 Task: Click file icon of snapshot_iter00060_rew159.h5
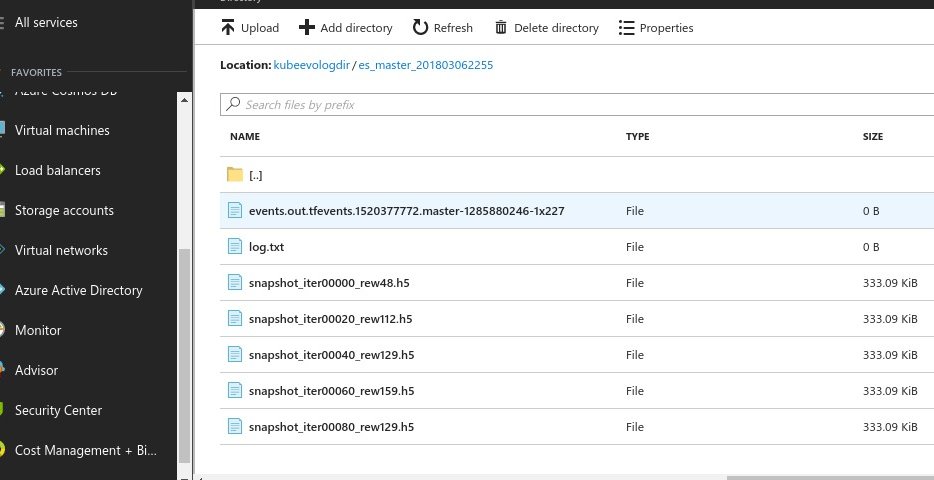(x=235, y=391)
